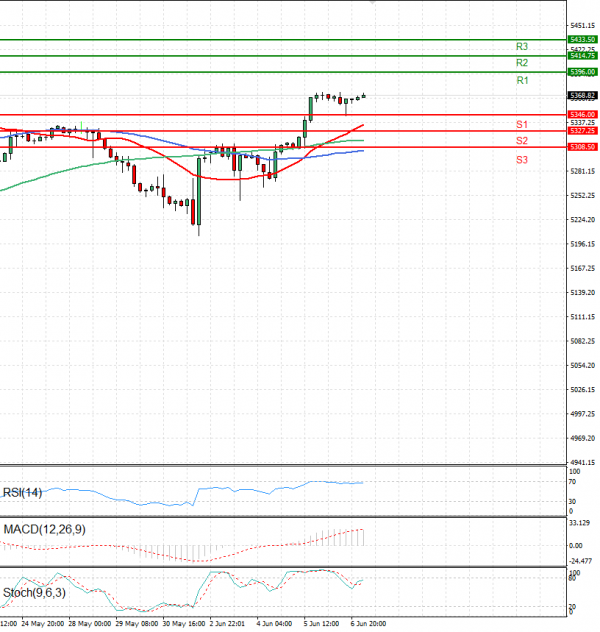Click the 5111.15 price axis value
This screenshot has height=632, width=600.
point(583,317)
